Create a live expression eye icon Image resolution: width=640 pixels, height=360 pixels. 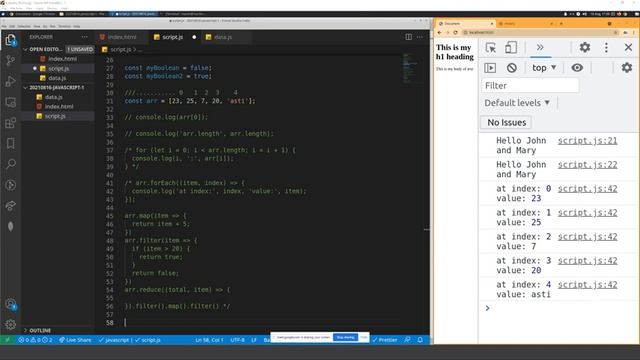click(x=577, y=68)
